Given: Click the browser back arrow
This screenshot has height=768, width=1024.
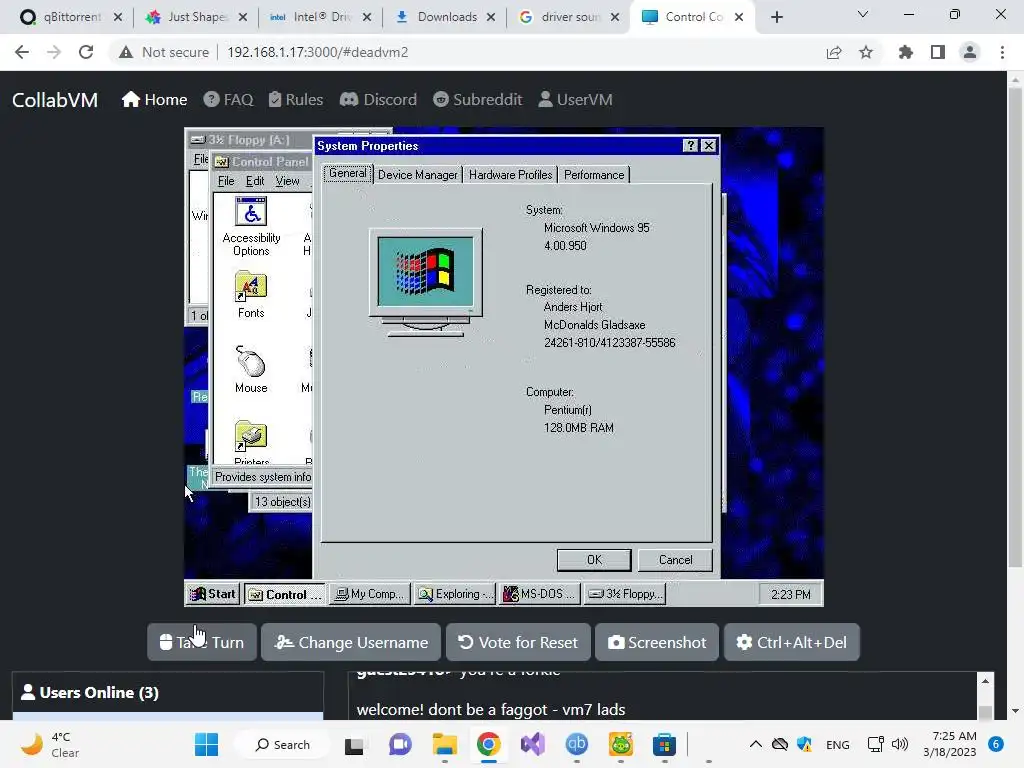Looking at the screenshot, I should (x=22, y=52).
